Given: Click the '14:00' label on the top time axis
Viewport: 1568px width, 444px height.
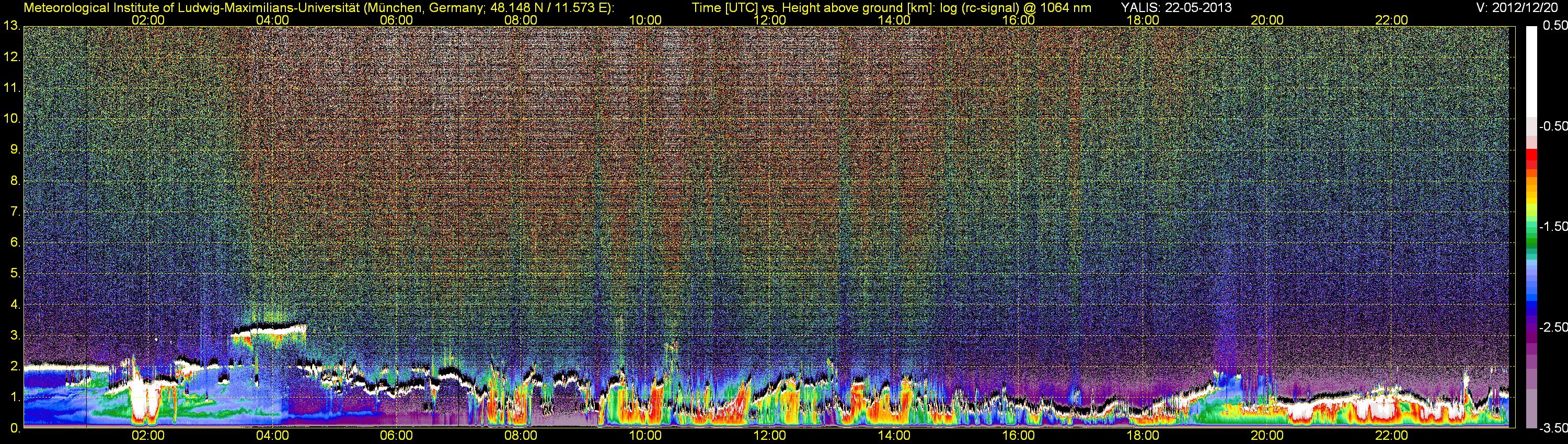Looking at the screenshot, I should 894,20.
